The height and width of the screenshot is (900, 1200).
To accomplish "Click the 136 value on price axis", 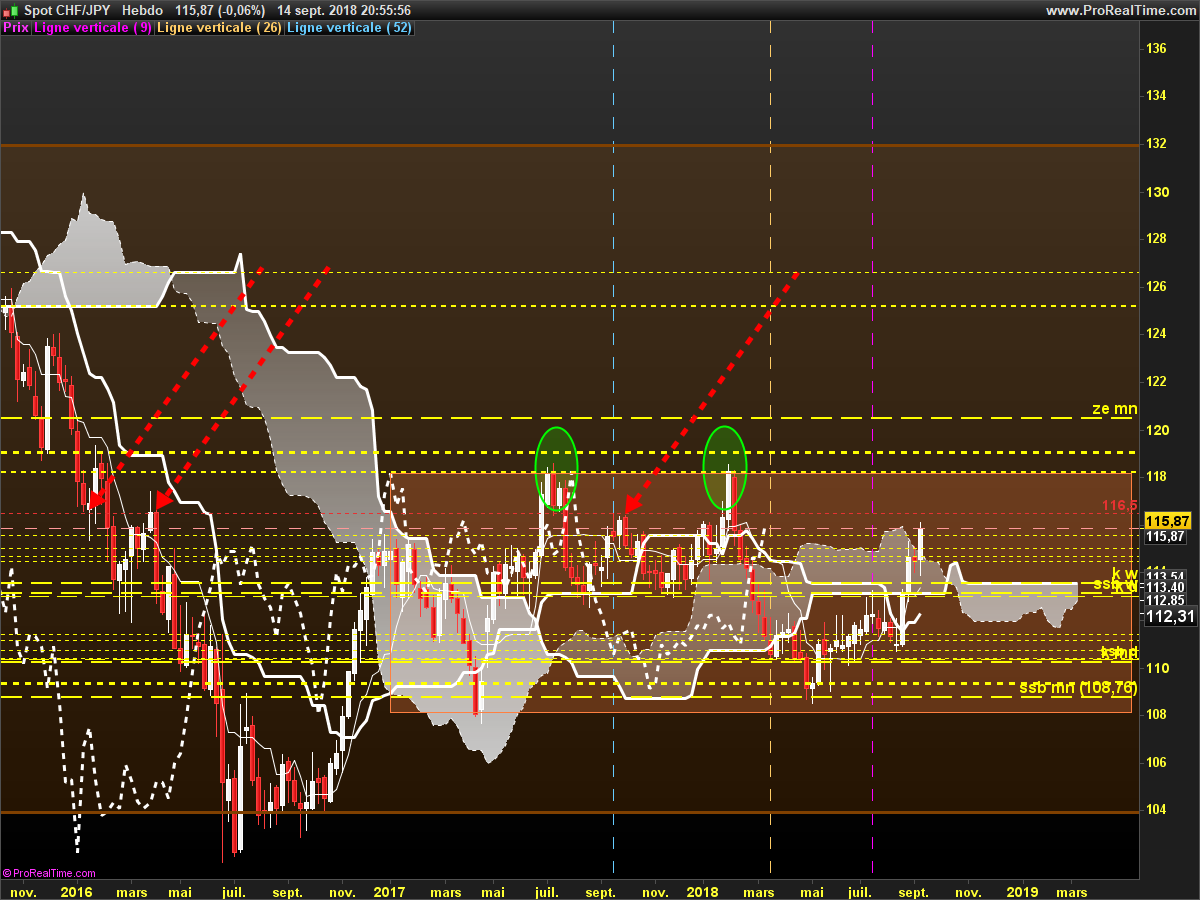I will [1156, 48].
